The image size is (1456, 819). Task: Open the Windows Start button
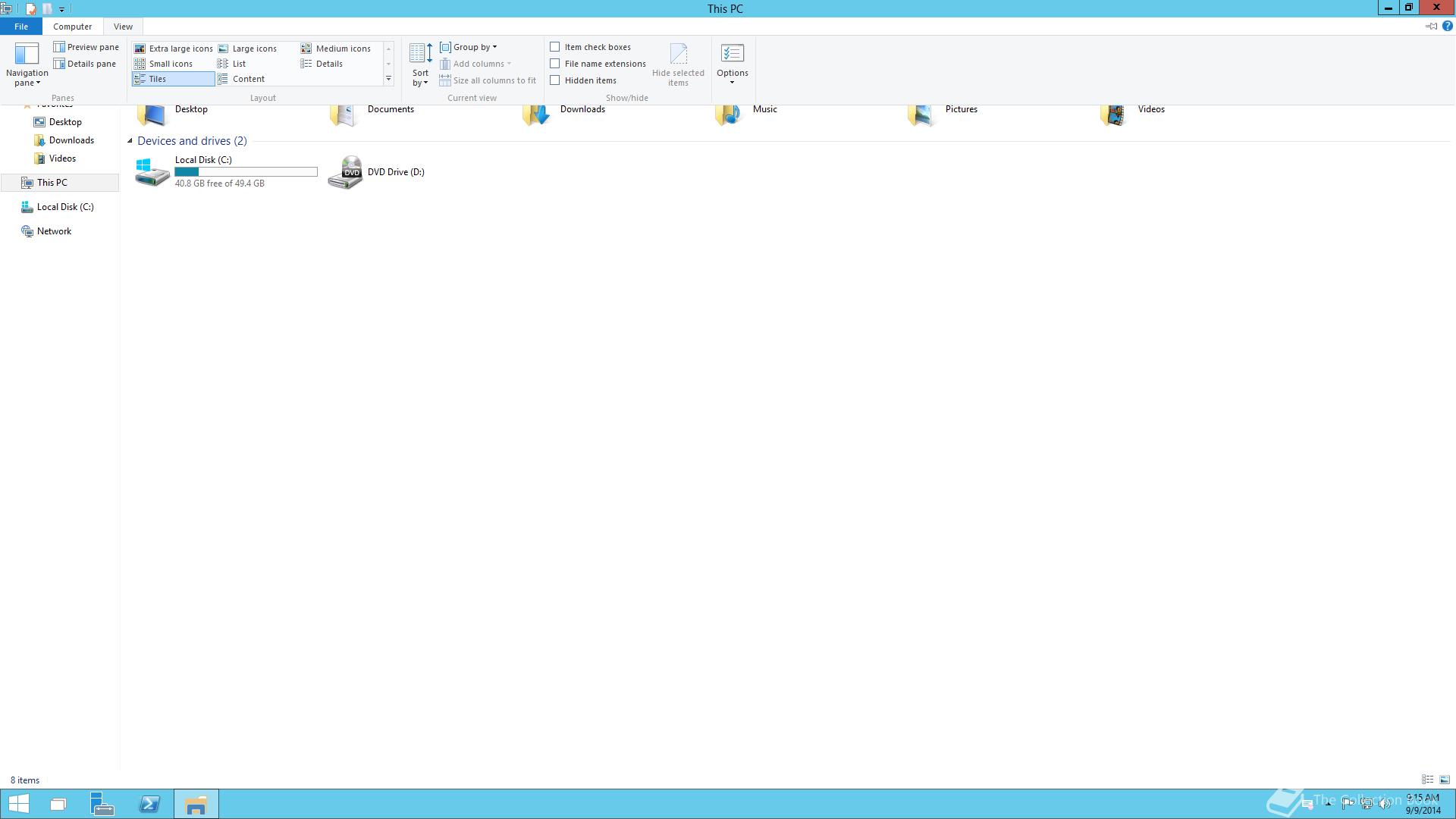click(x=18, y=804)
